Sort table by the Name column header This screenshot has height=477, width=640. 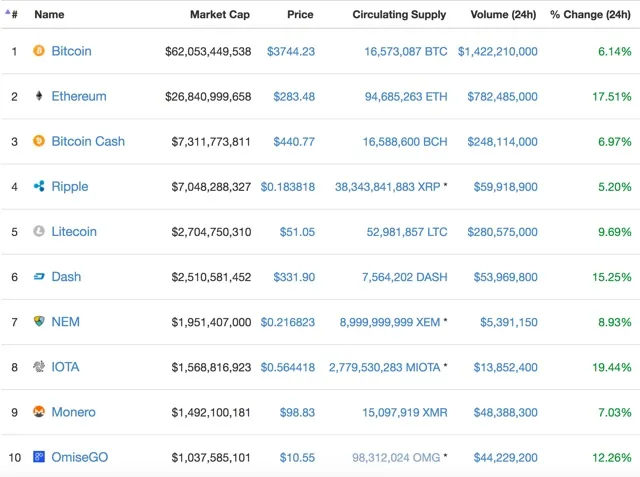point(49,15)
